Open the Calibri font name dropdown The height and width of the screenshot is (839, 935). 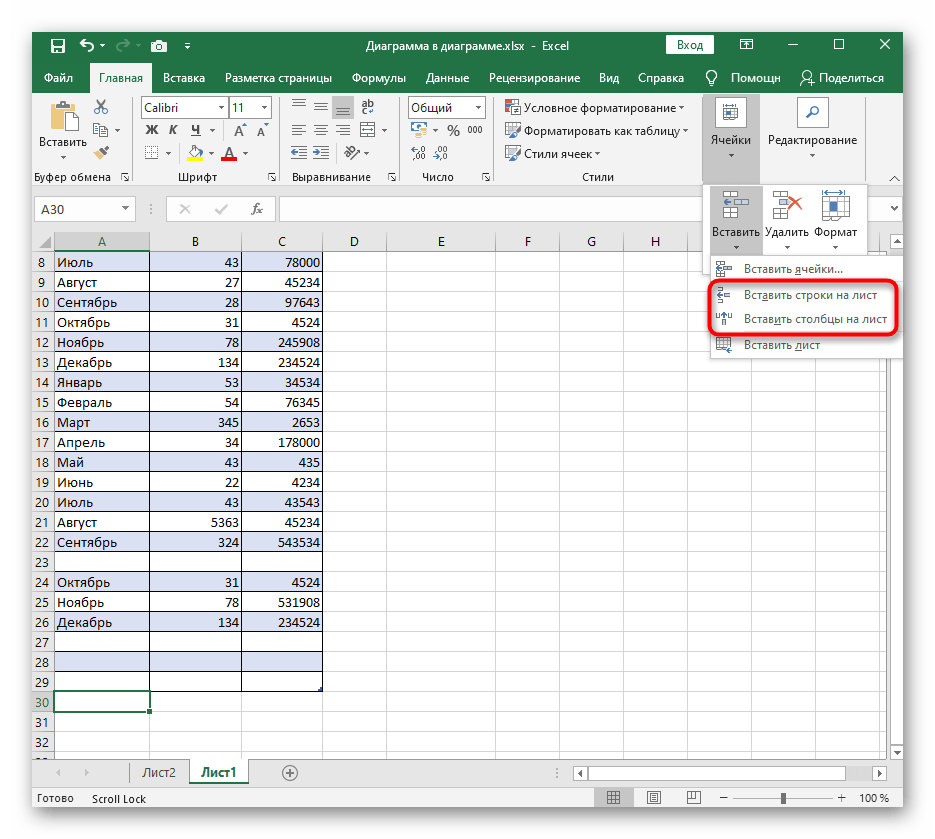[222, 108]
